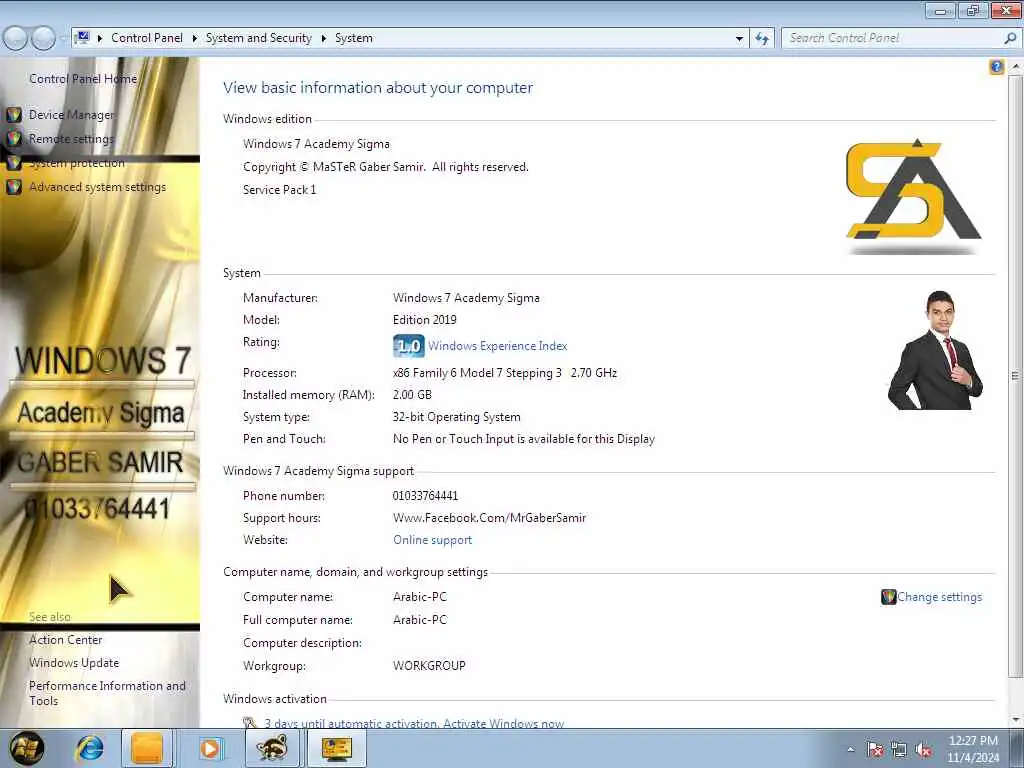
Task: Select Control Panel breadcrumb
Action: click(x=147, y=38)
